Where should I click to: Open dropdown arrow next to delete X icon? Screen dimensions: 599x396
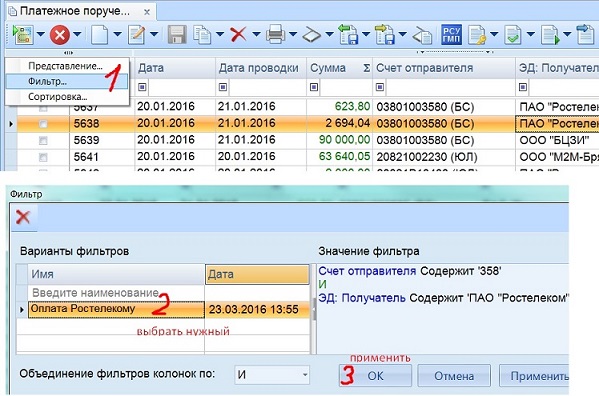[256, 34]
